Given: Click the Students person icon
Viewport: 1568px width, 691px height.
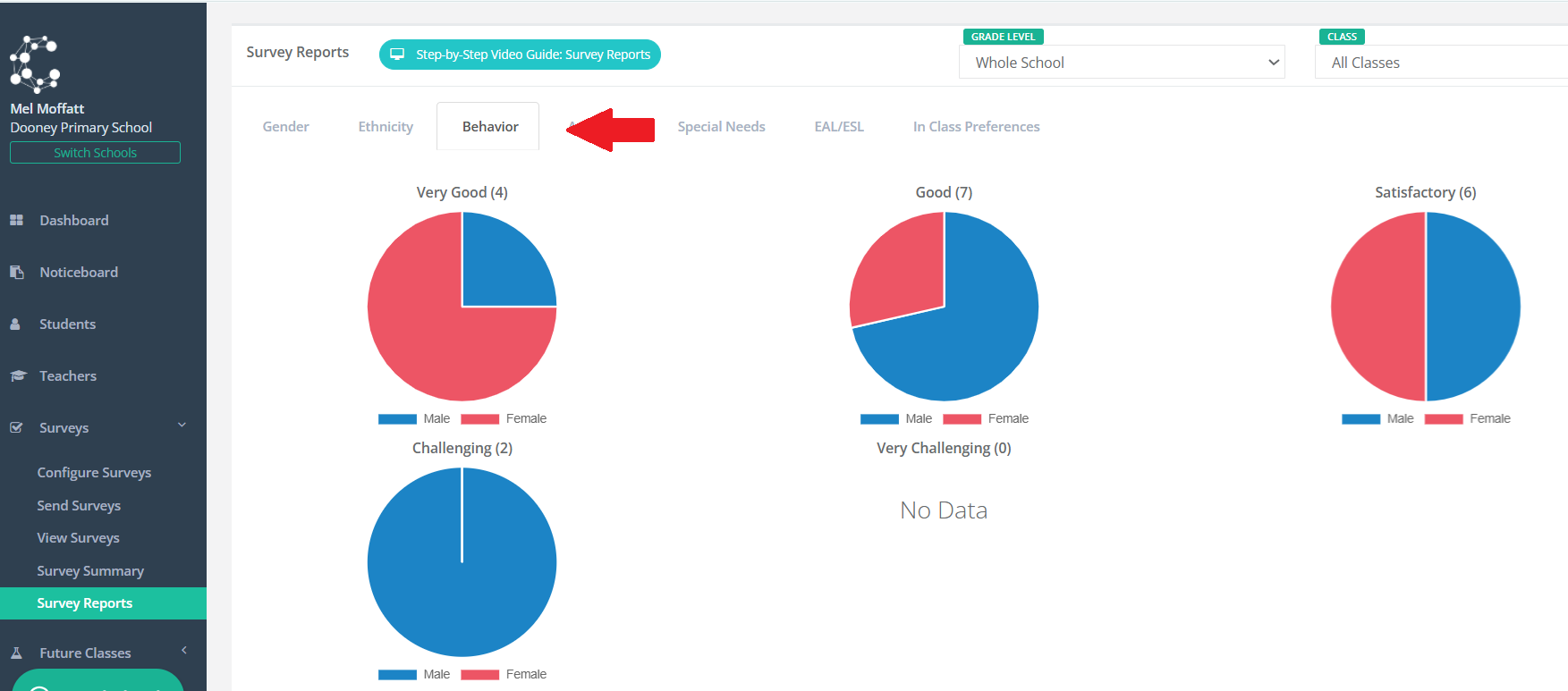Looking at the screenshot, I should tap(15, 324).
